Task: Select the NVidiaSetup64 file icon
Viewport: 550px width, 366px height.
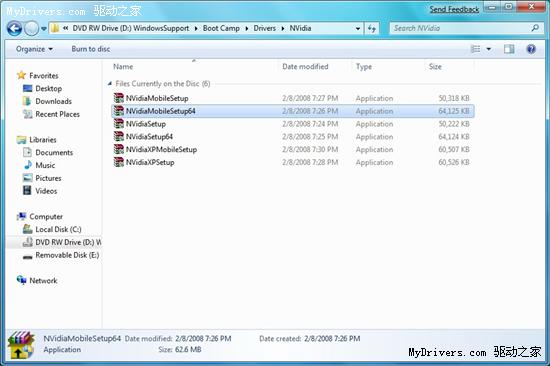Action: [x=119, y=137]
